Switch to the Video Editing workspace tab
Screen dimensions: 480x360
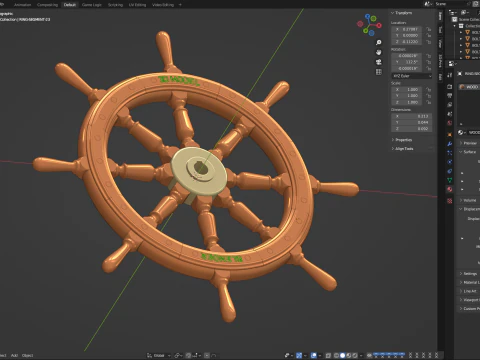(163, 5)
